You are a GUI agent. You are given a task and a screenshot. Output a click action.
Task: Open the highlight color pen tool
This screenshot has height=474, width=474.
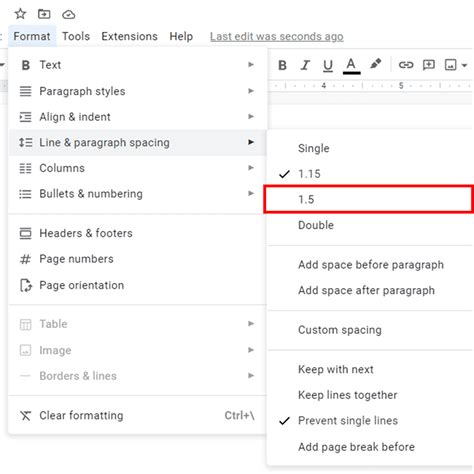(x=376, y=64)
